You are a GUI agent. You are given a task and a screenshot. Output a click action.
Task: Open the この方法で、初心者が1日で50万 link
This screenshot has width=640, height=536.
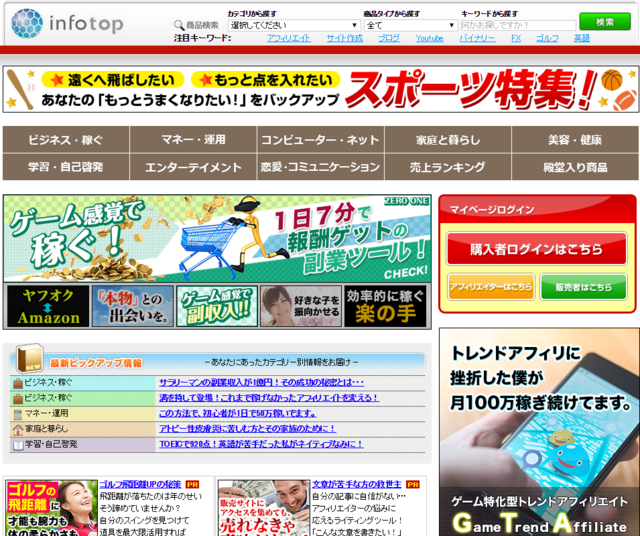coord(238,413)
